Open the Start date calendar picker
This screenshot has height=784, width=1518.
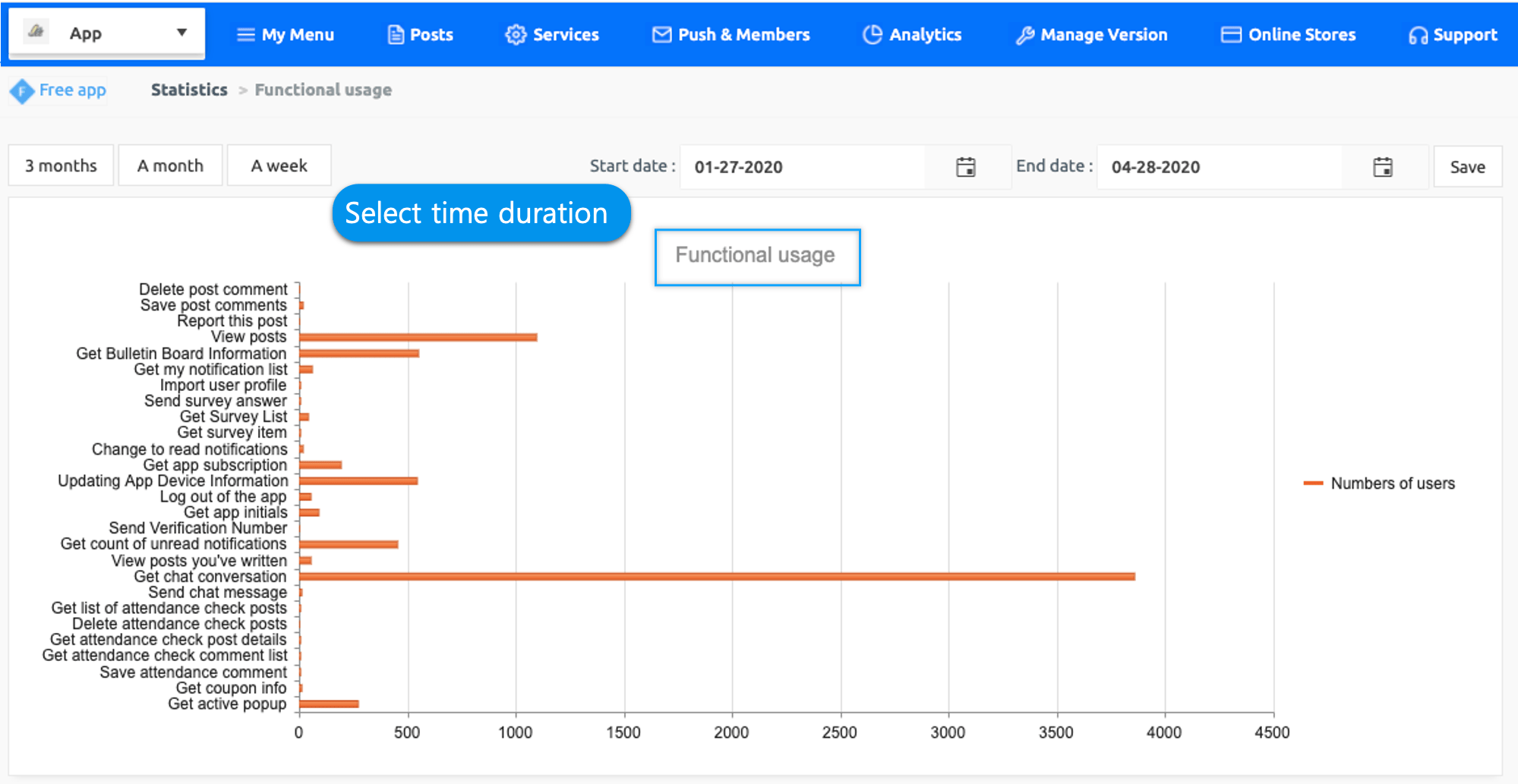click(965, 167)
